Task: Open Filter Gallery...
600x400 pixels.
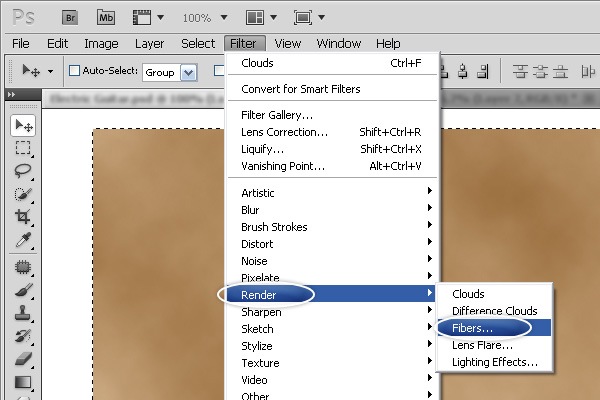Action: (333, 115)
